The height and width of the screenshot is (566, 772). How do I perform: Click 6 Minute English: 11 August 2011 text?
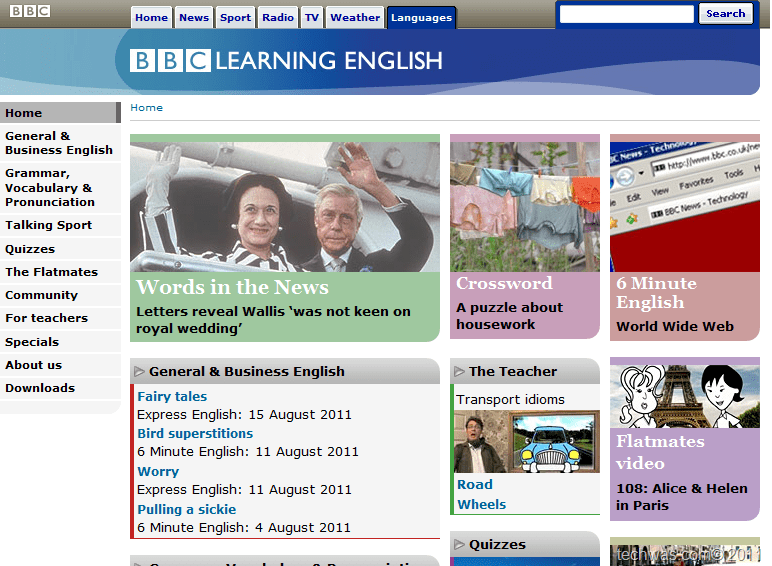(248, 452)
